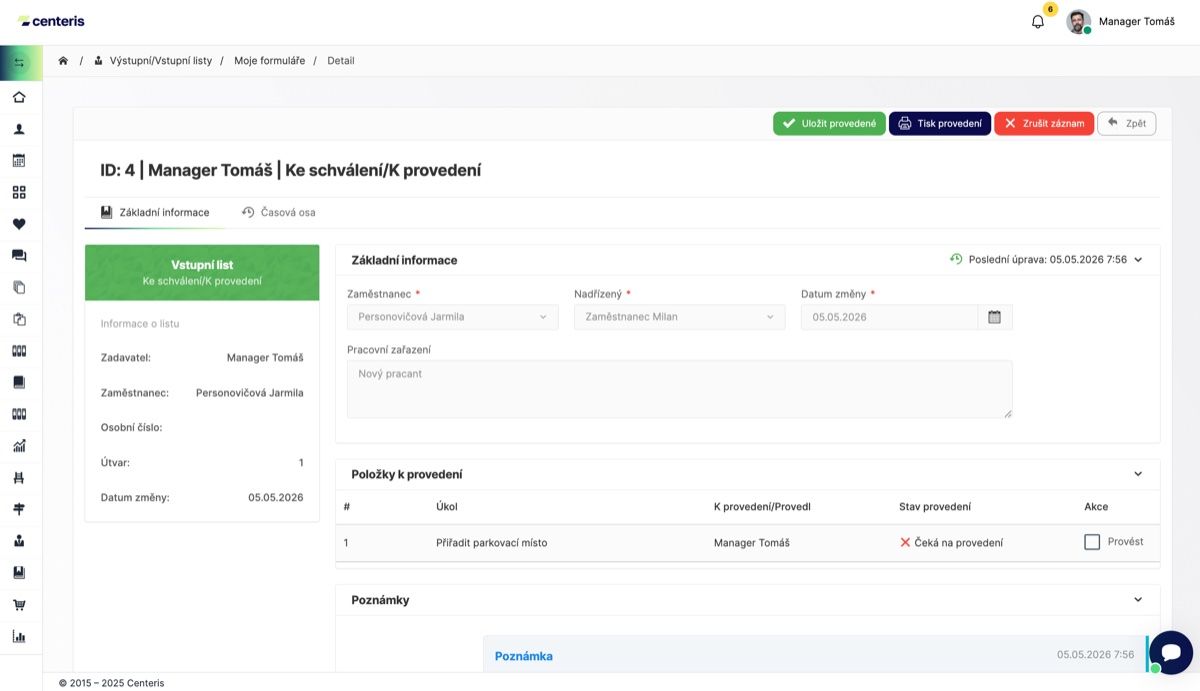This screenshot has width=1200, height=691.
Task: Toggle the sidebar collapse arrows icon
Action: [19, 63]
